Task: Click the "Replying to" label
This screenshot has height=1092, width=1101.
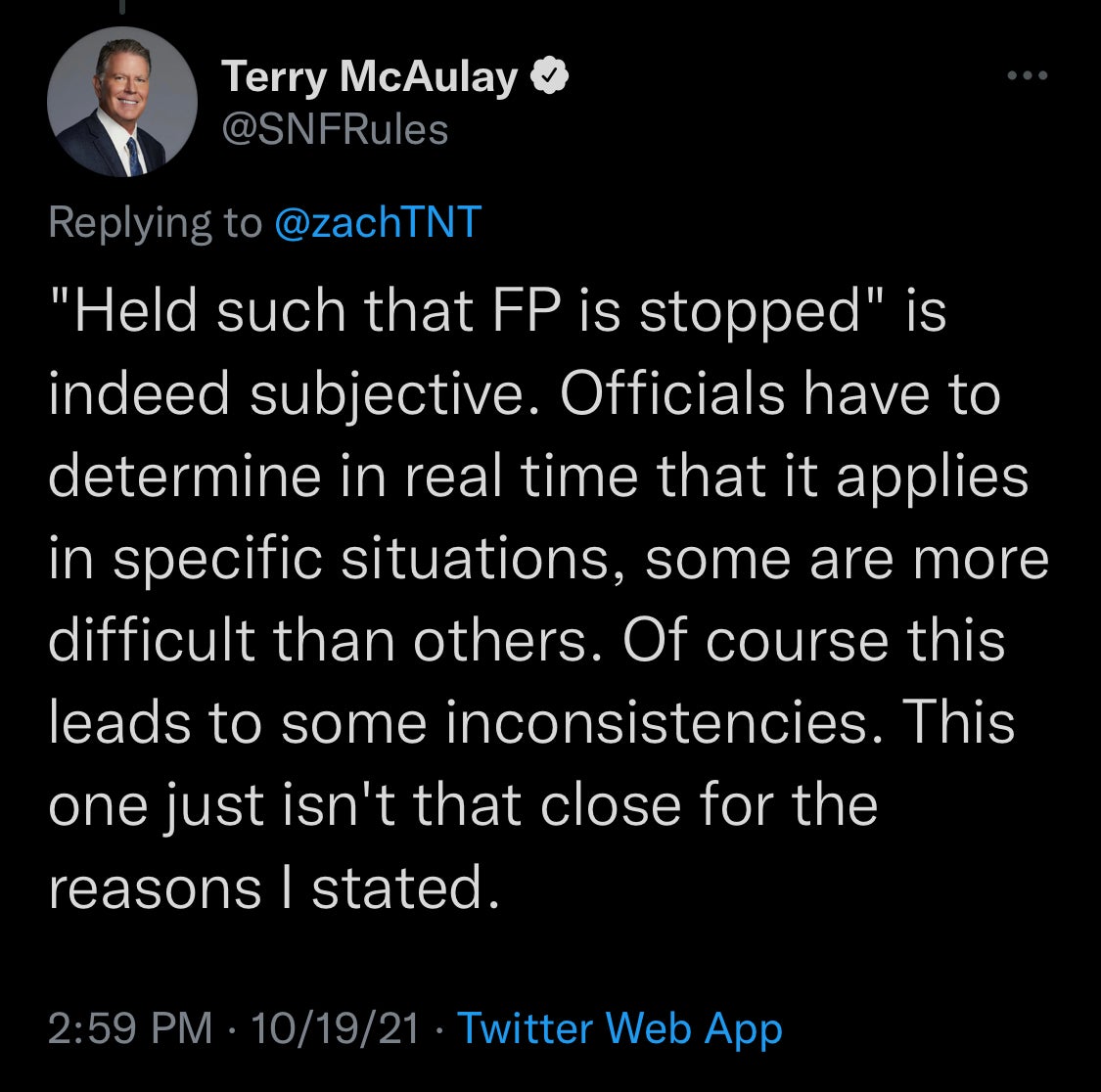Action: click(155, 222)
